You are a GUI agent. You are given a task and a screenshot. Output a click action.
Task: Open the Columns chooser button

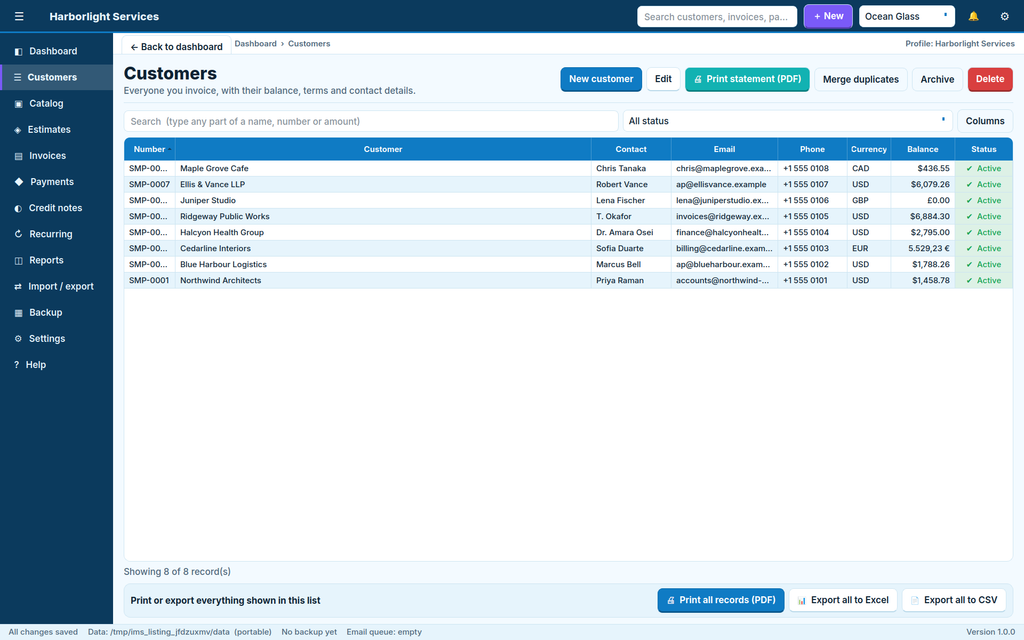coord(985,121)
